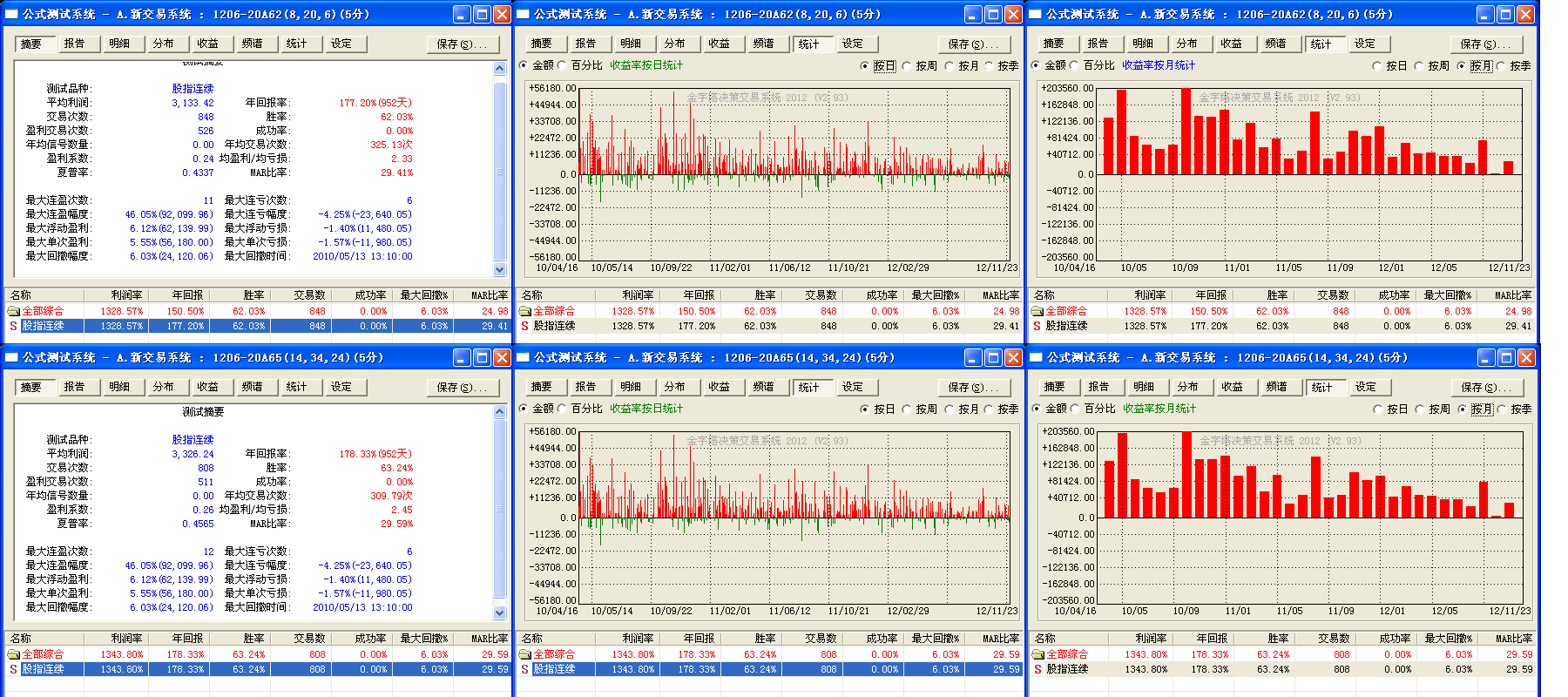Image resolution: width=1568 pixels, height=697 pixels.
Task: Click 保存(S)... button in 20A65 monthly chart window
Action: click(1487, 388)
